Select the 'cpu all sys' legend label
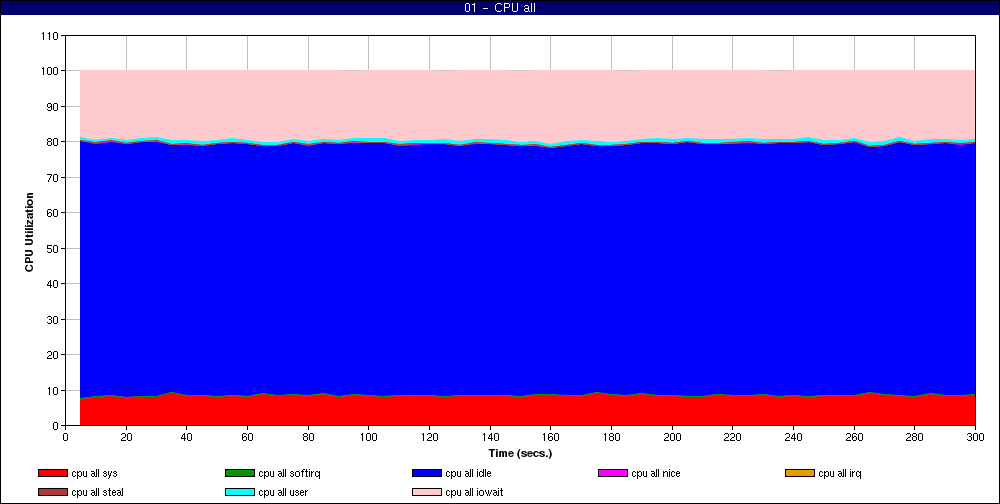This screenshot has width=1000, height=504. coord(94,473)
